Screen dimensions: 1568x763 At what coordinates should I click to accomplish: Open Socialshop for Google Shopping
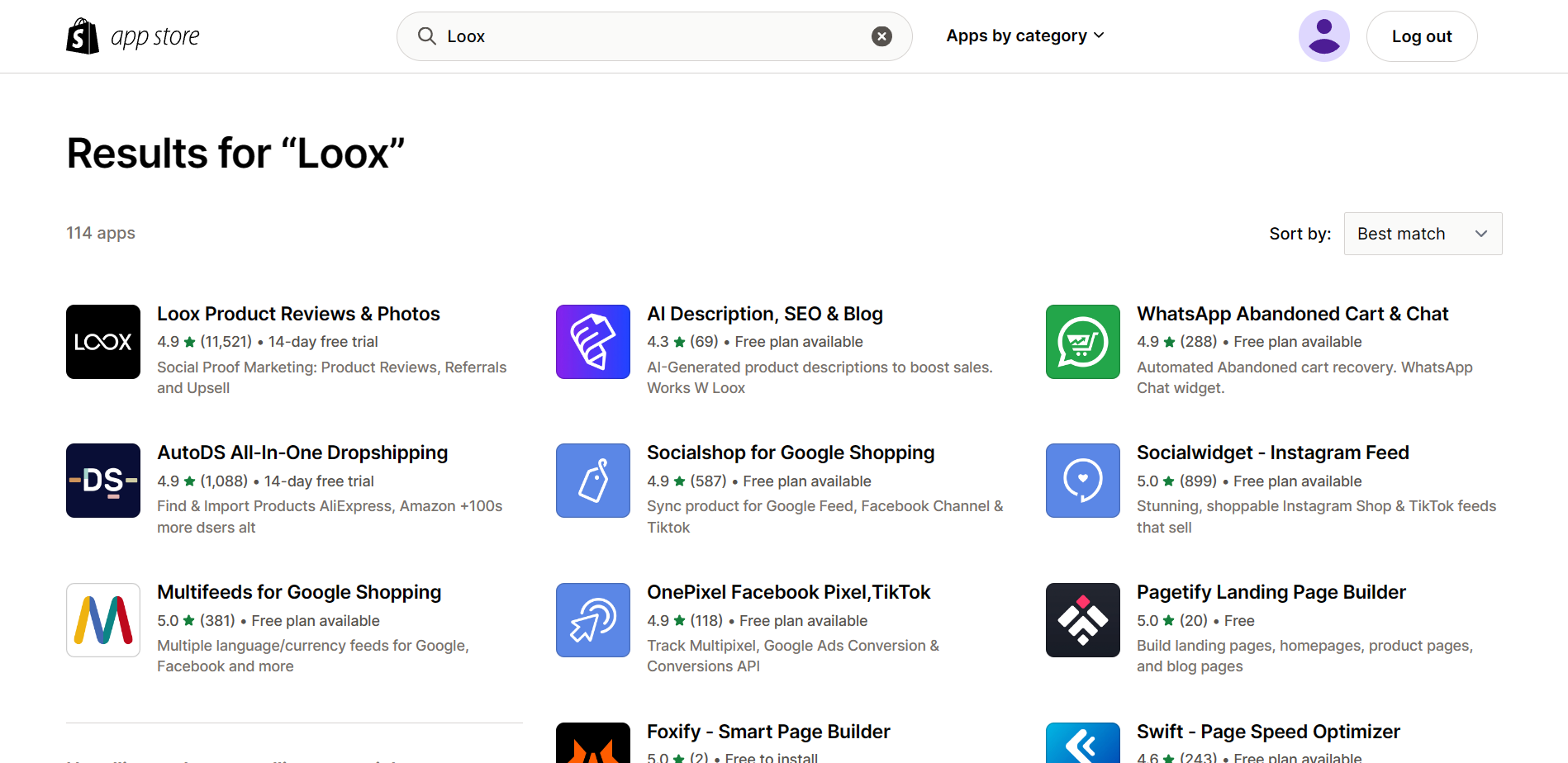pos(791,453)
